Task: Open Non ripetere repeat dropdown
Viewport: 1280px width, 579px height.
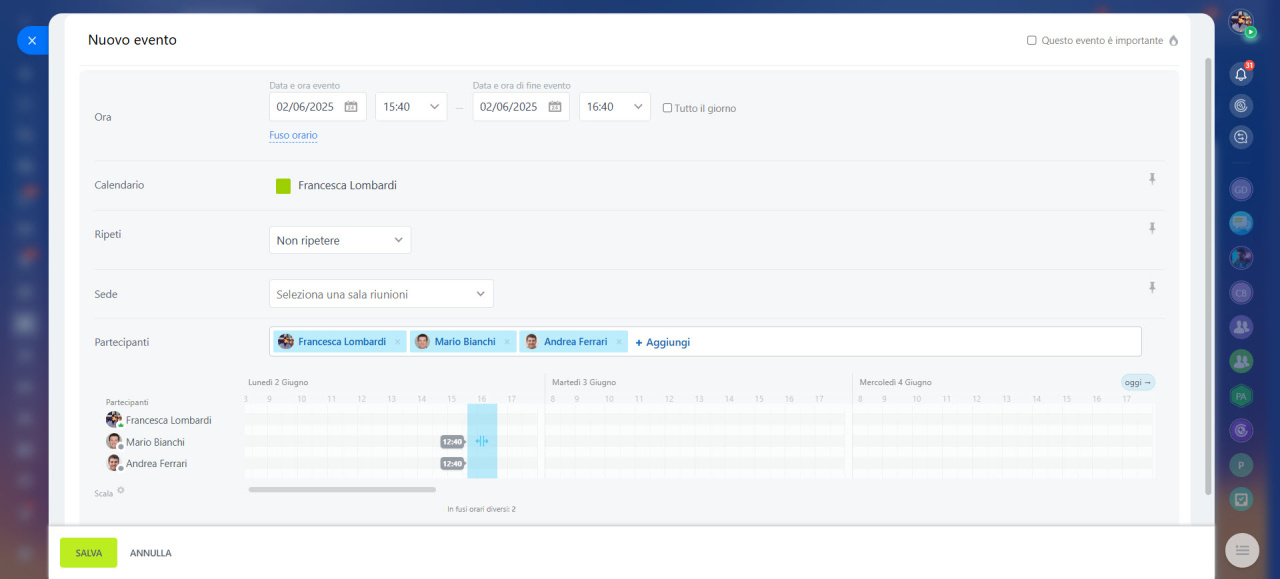Action: pyautogui.click(x=340, y=240)
